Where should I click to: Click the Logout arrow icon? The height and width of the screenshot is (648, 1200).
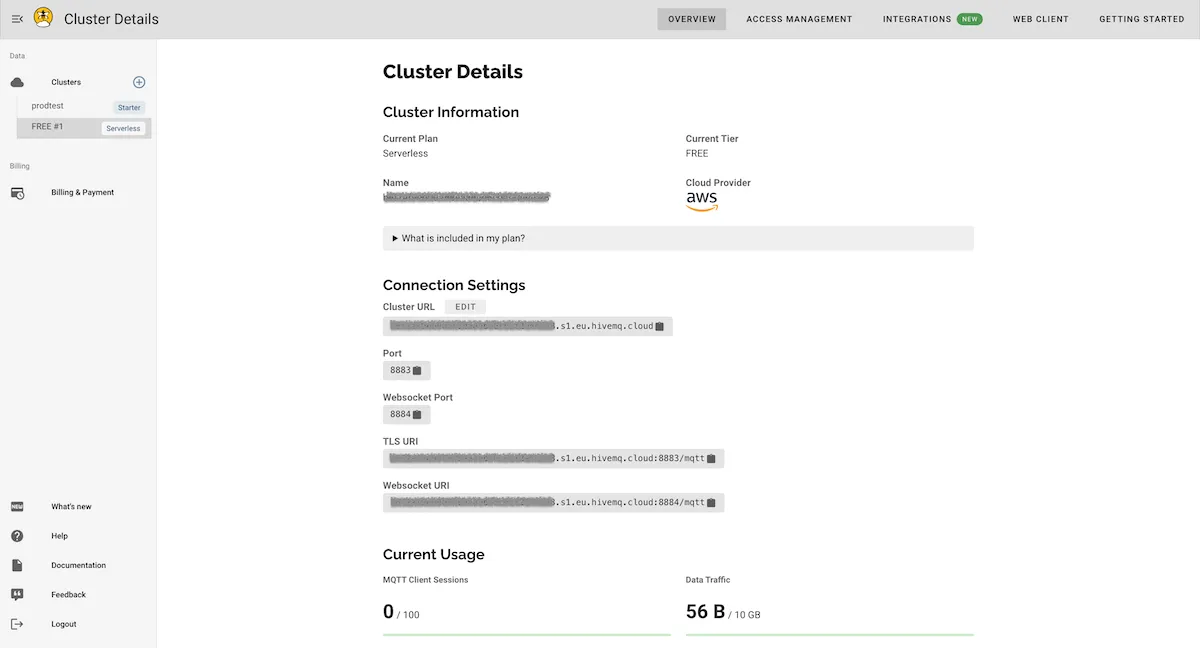17,624
